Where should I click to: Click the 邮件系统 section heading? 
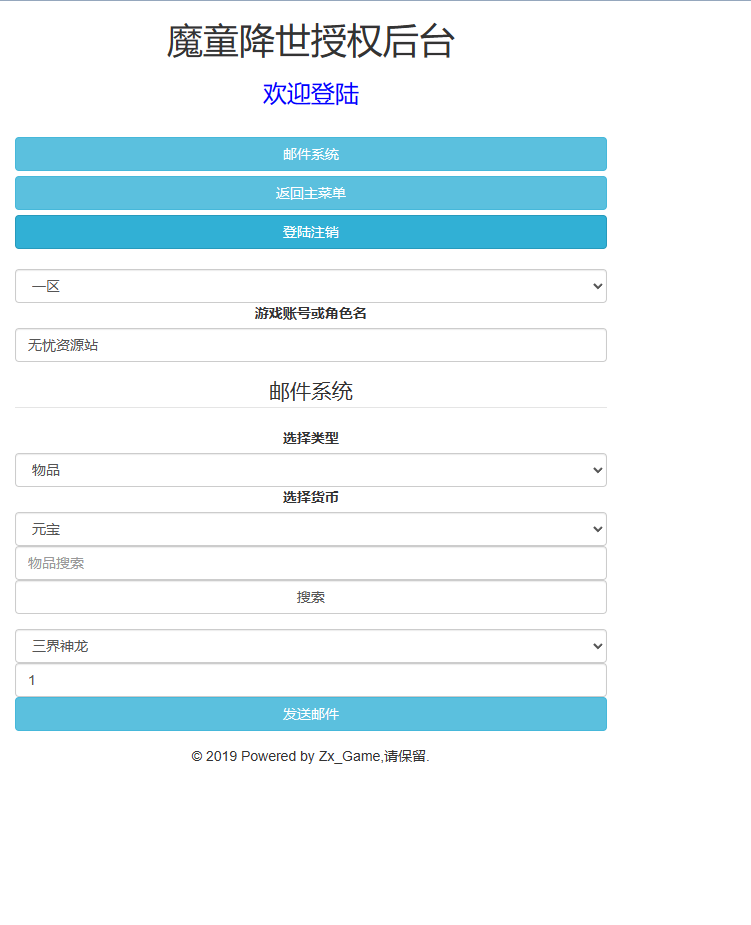click(311, 391)
